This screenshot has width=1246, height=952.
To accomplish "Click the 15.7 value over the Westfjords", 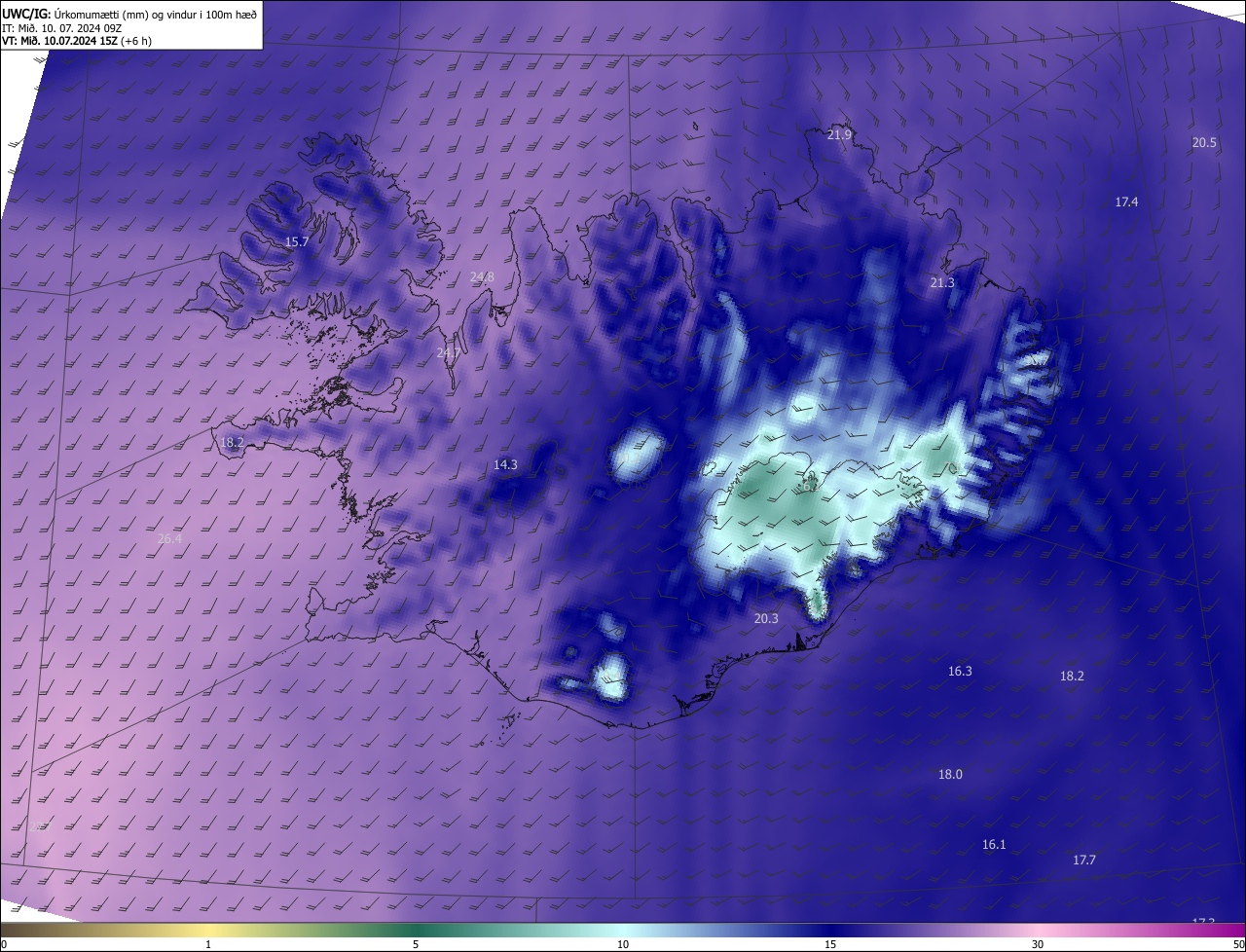I will (x=296, y=241).
